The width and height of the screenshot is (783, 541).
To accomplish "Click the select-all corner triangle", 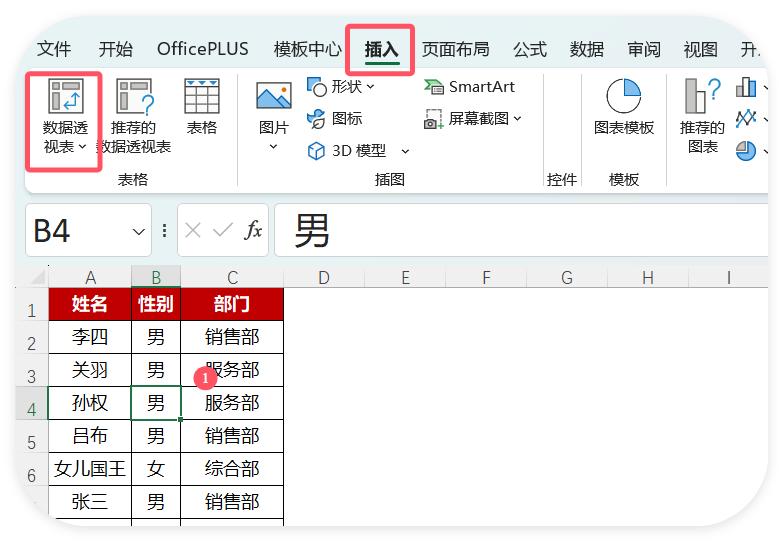I will pos(38,277).
